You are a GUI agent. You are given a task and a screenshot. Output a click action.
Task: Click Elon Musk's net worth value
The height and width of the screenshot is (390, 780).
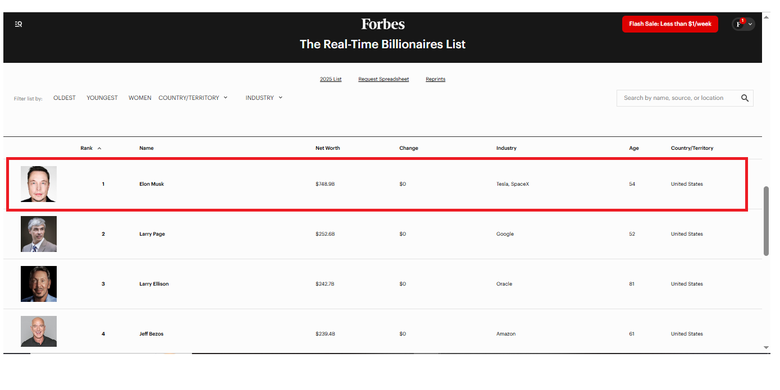[x=325, y=184]
